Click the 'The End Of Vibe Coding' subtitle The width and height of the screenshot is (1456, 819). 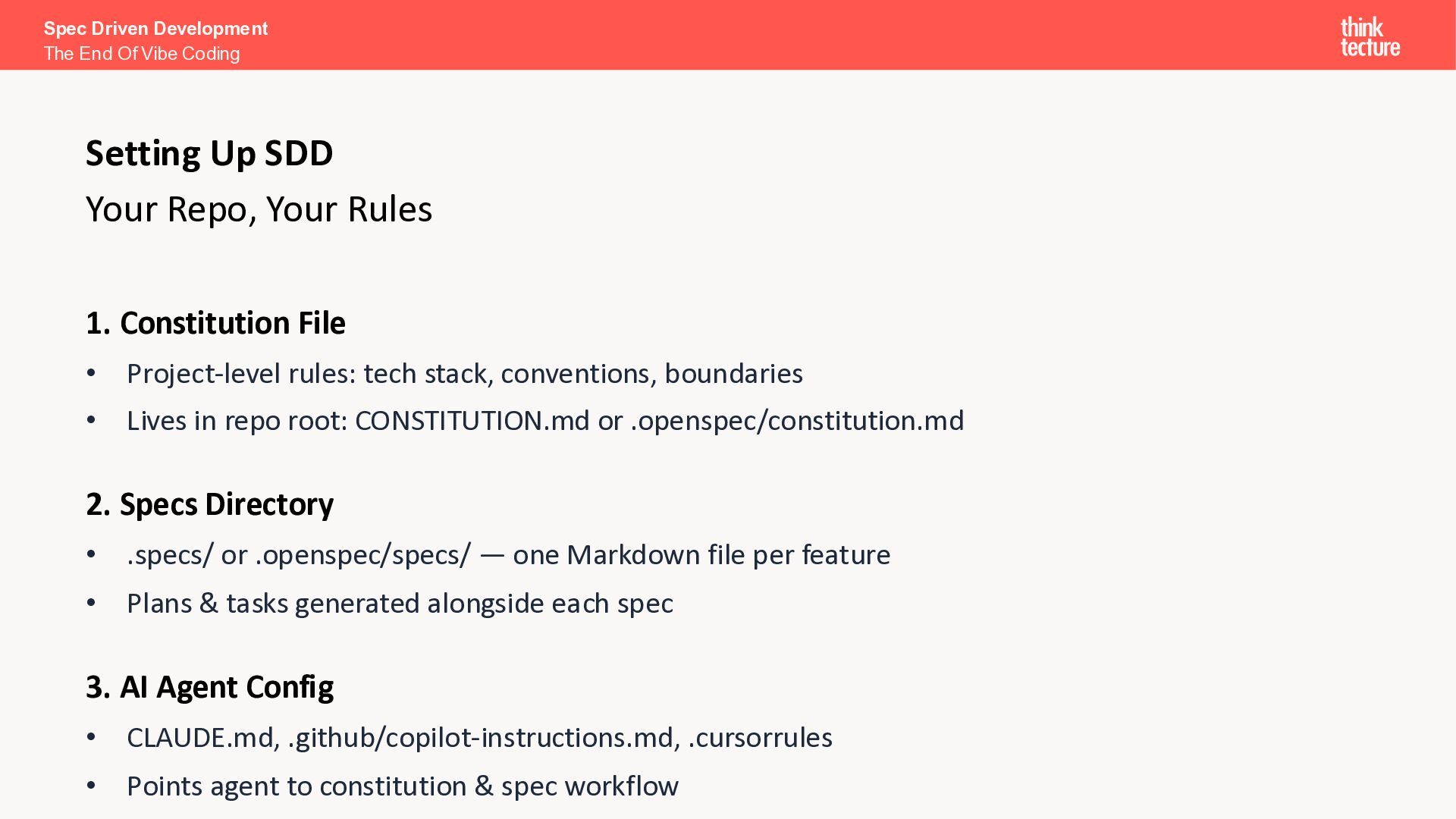pos(142,54)
